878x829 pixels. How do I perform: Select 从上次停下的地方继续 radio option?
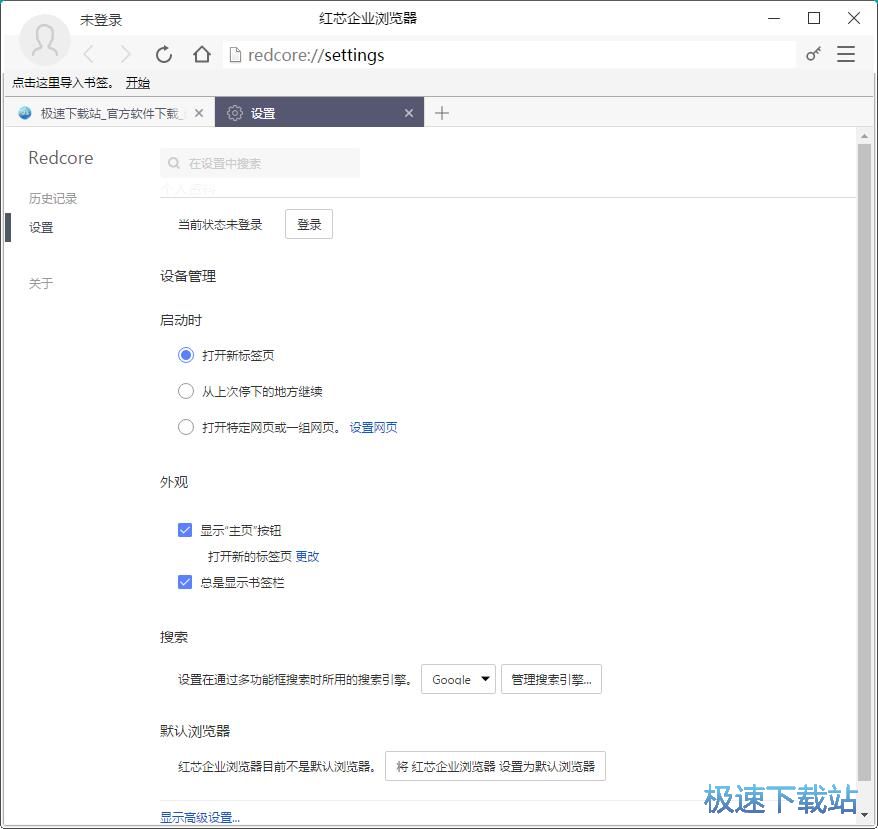(x=186, y=391)
